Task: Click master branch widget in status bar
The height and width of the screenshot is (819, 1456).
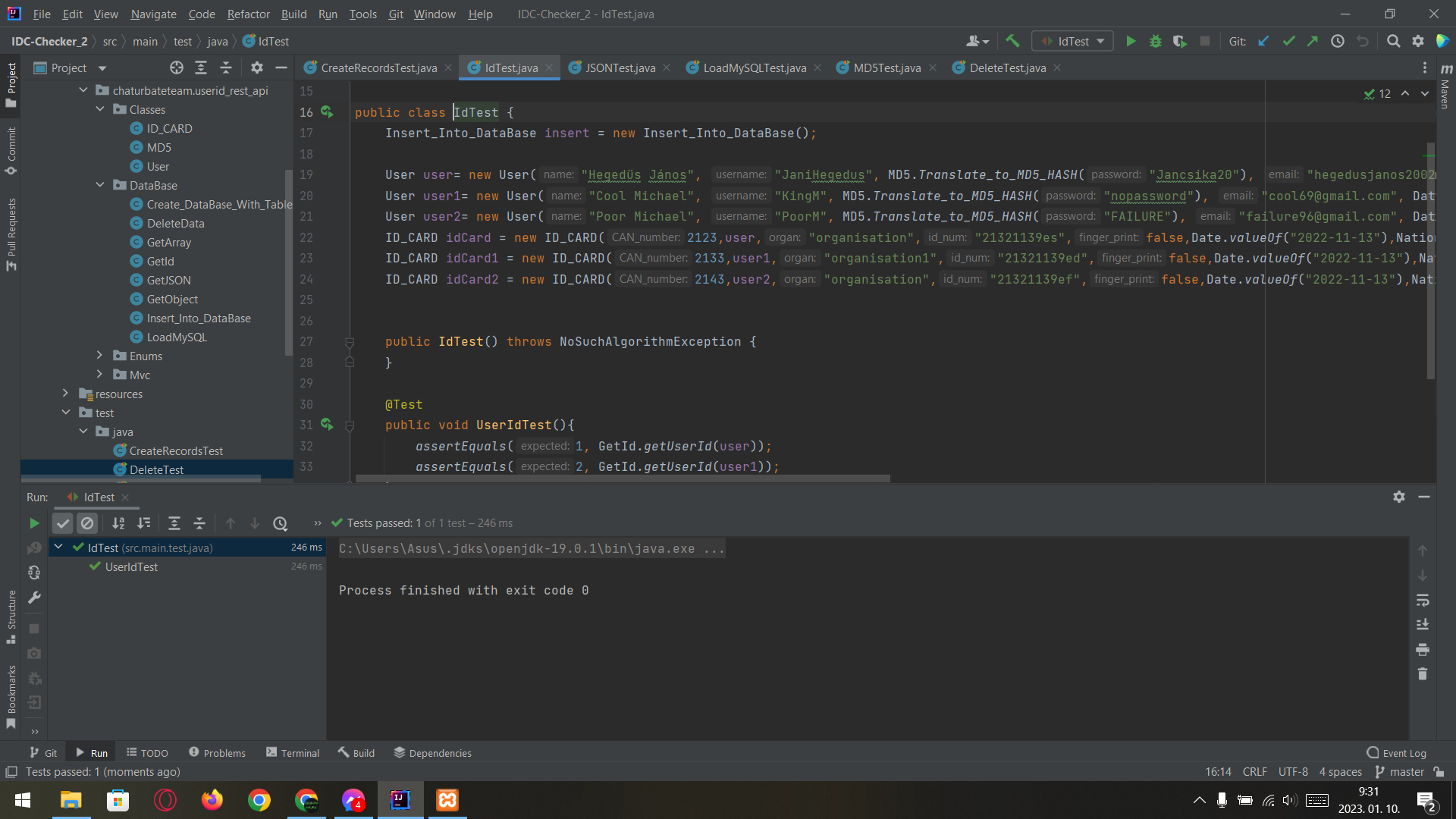Action: [1400, 772]
